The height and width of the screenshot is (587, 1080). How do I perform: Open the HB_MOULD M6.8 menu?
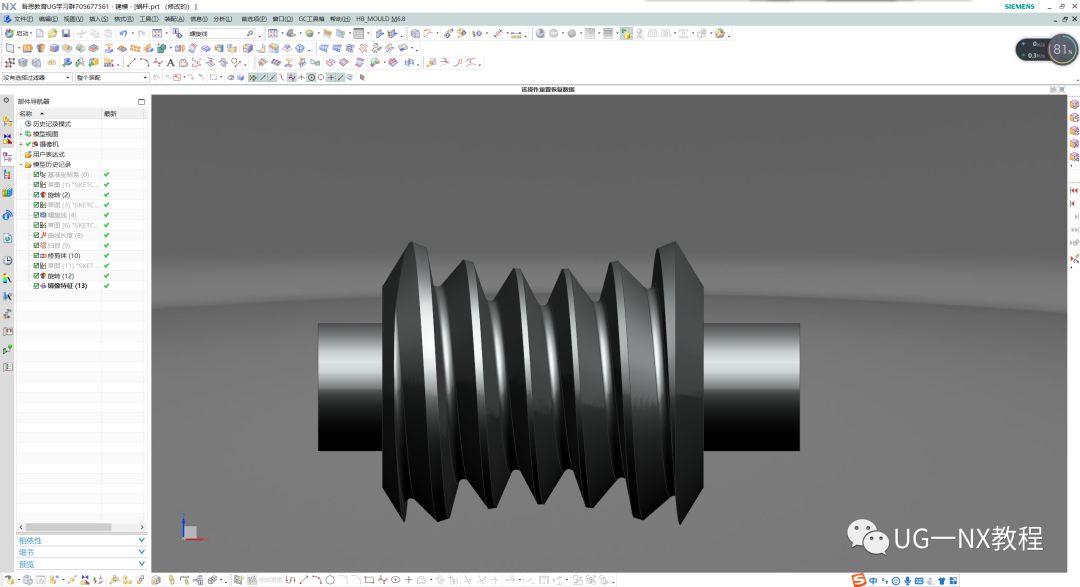pyautogui.click(x=380, y=19)
